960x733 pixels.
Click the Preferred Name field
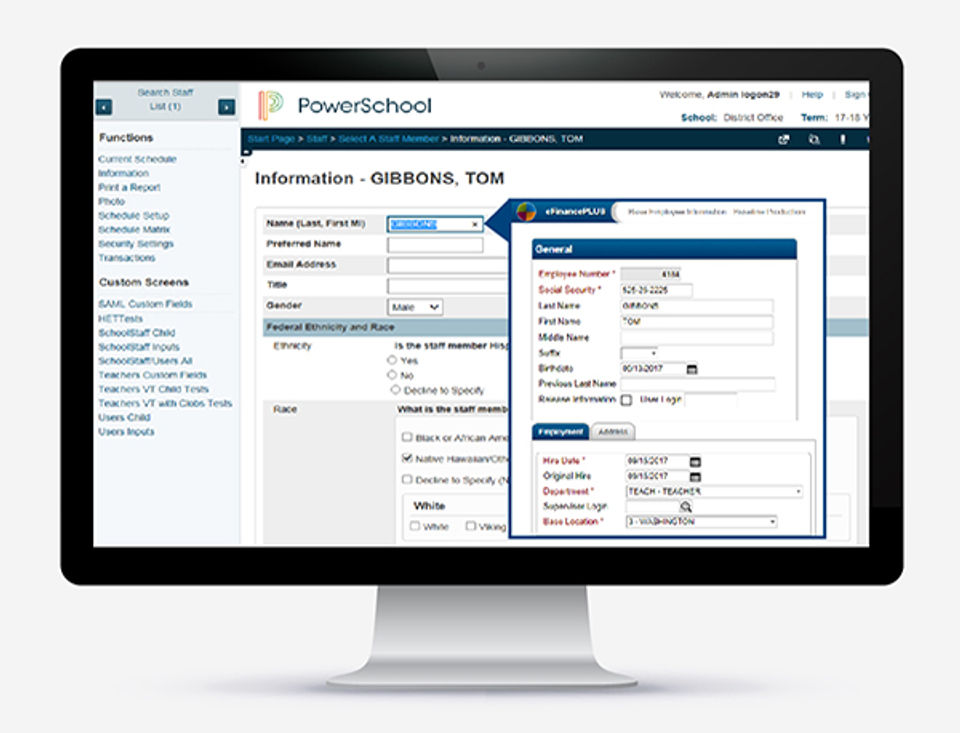(435, 246)
